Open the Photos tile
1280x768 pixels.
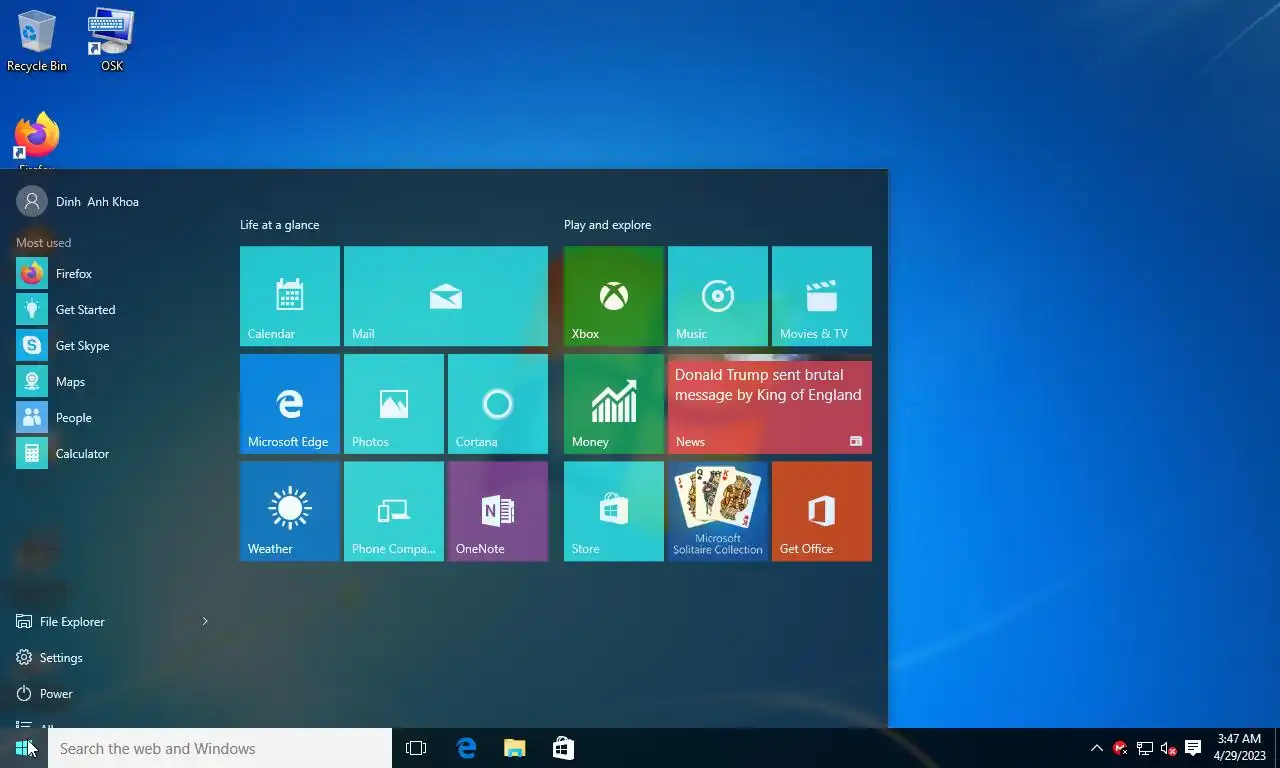tap(394, 404)
